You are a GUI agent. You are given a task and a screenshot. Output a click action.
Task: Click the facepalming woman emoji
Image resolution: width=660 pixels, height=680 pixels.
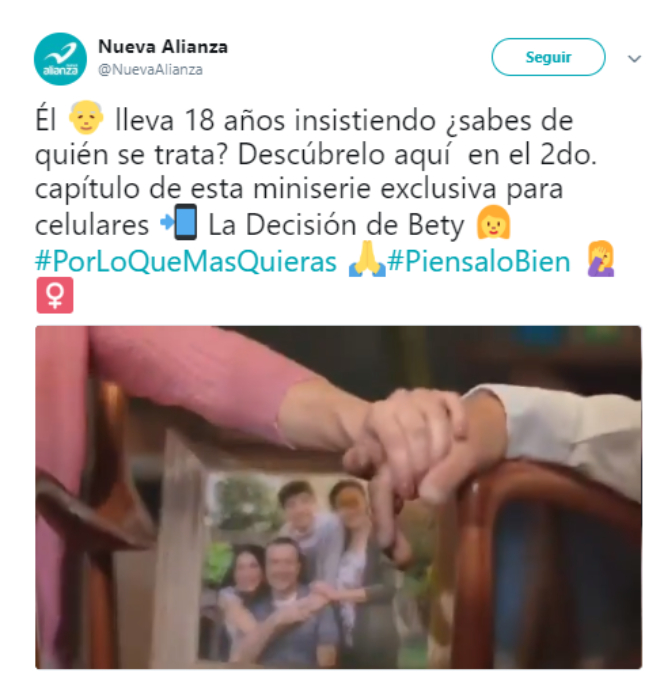(x=601, y=259)
